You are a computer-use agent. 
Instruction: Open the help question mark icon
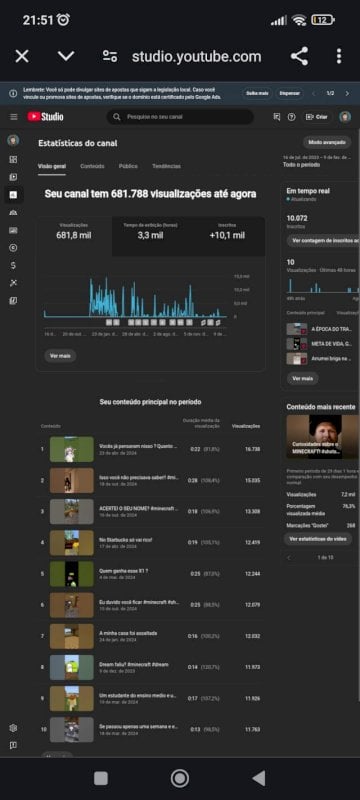click(x=291, y=117)
